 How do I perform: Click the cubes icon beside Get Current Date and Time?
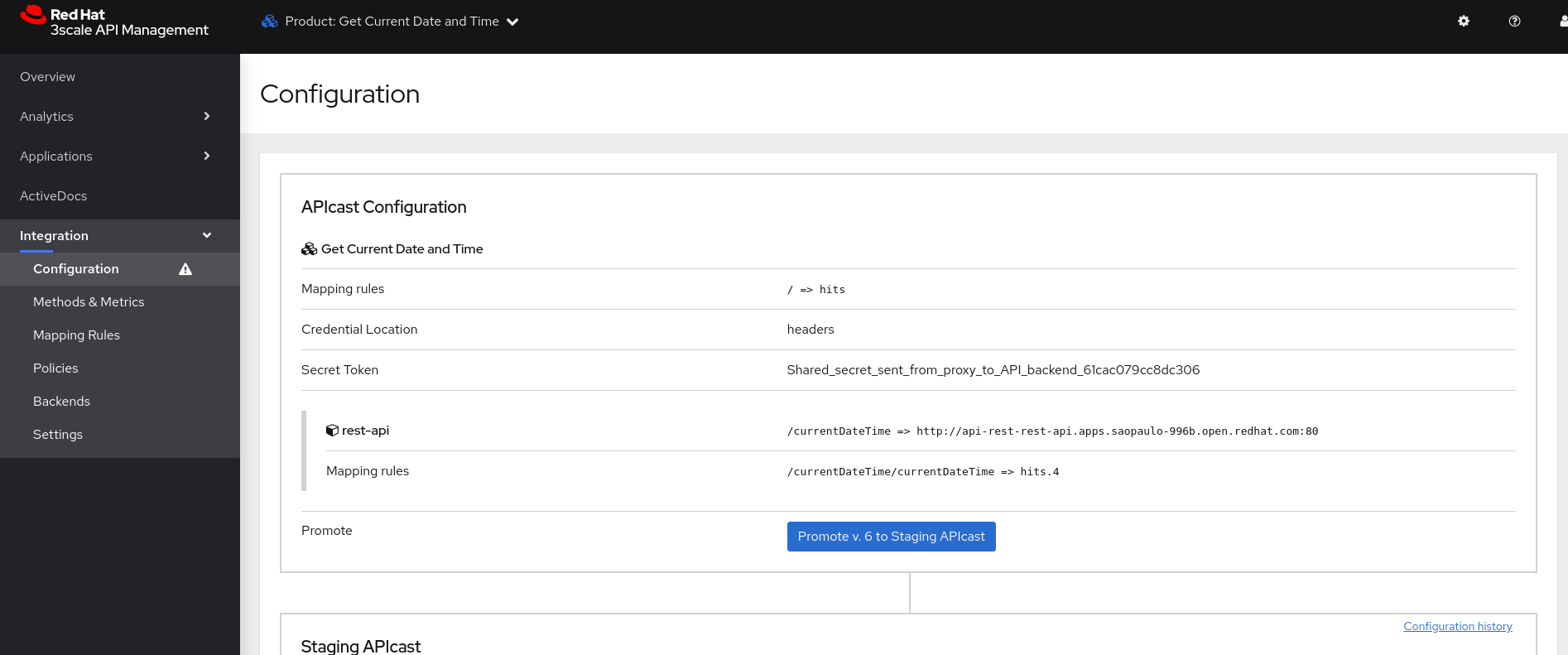click(x=309, y=249)
